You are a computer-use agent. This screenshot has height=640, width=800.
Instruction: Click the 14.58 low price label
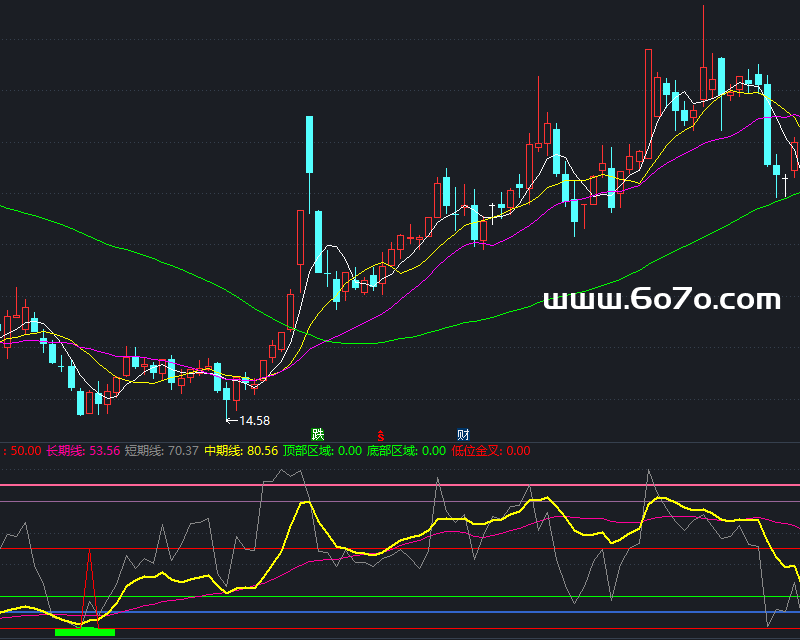pyautogui.click(x=254, y=421)
